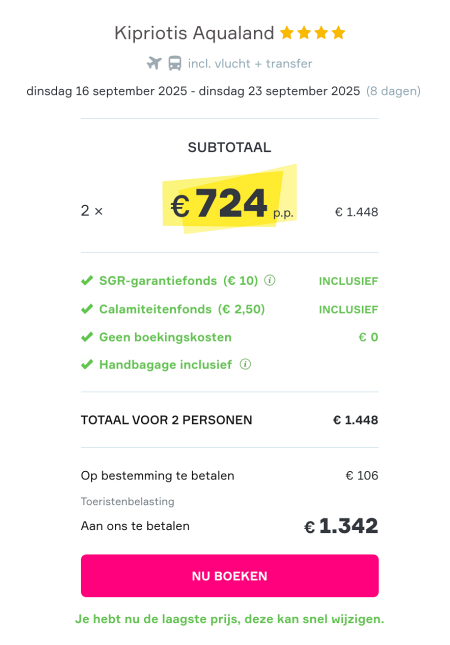Image resolution: width=450 pixels, height=645 pixels.
Task: Click the last gold rating star
Action: (339, 32)
